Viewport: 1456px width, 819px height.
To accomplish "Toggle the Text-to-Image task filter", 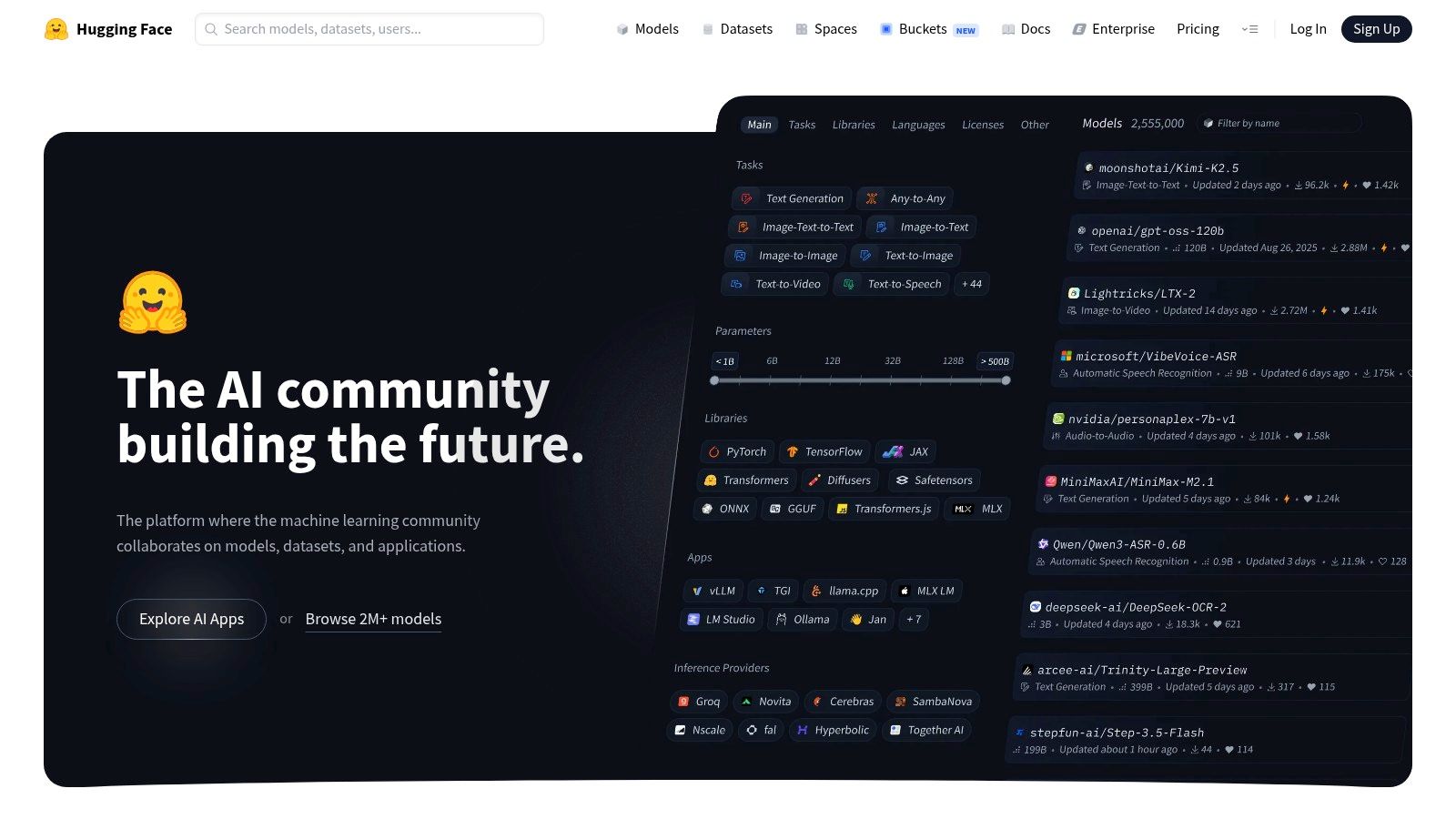I will 906,256.
